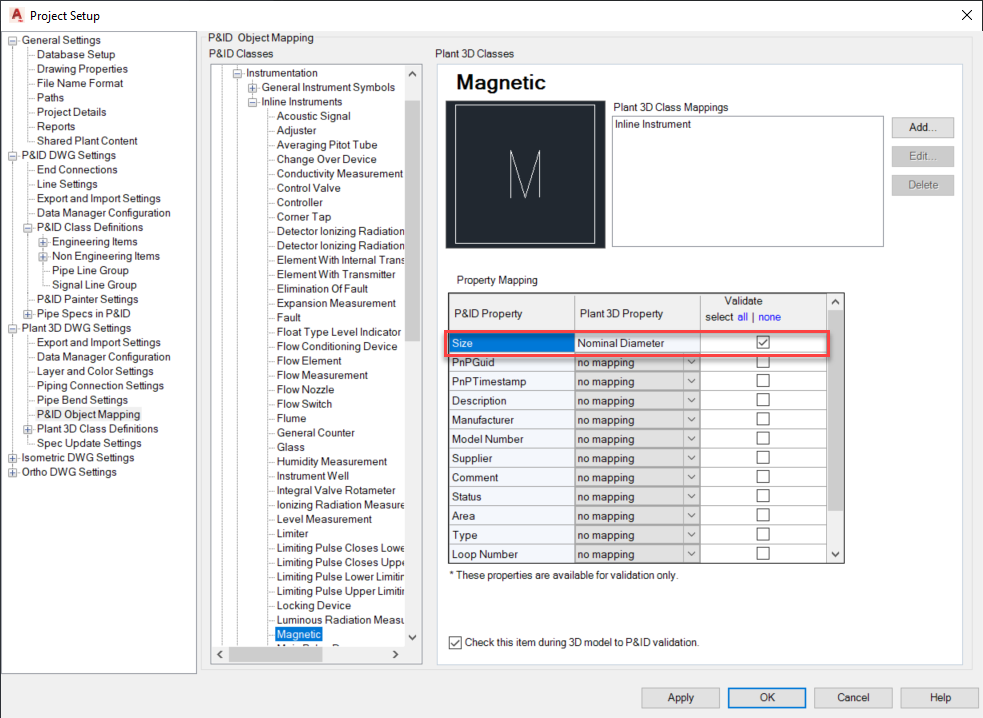Expand Pipe Specs in P&ID node
The height and width of the screenshot is (718, 983).
point(28,314)
